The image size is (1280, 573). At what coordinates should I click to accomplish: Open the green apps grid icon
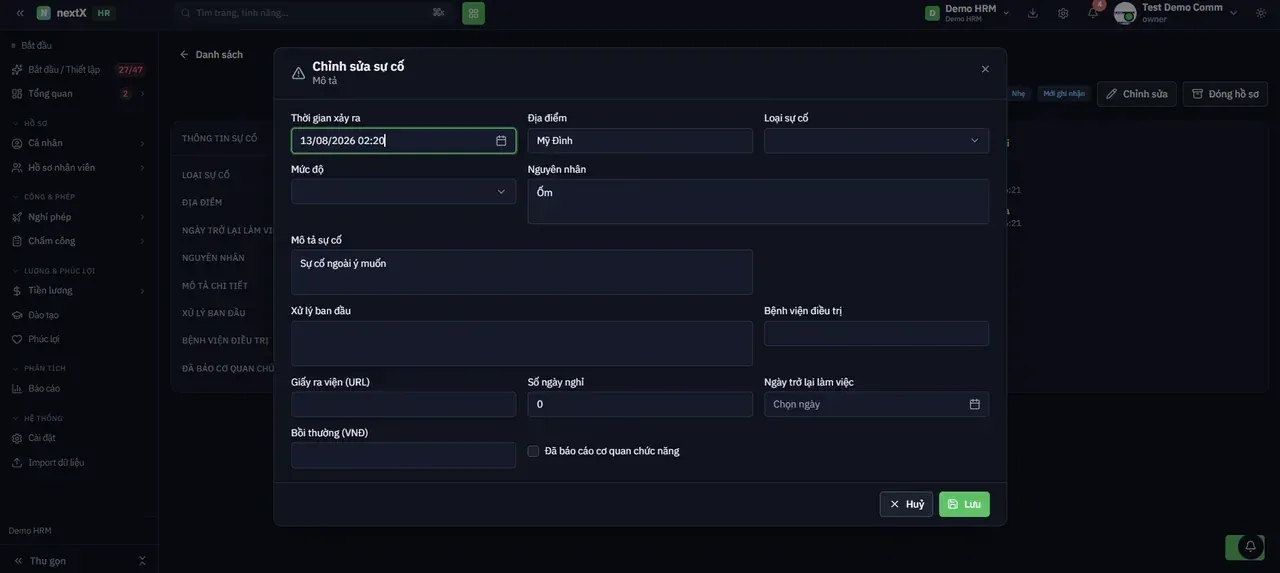tap(473, 13)
